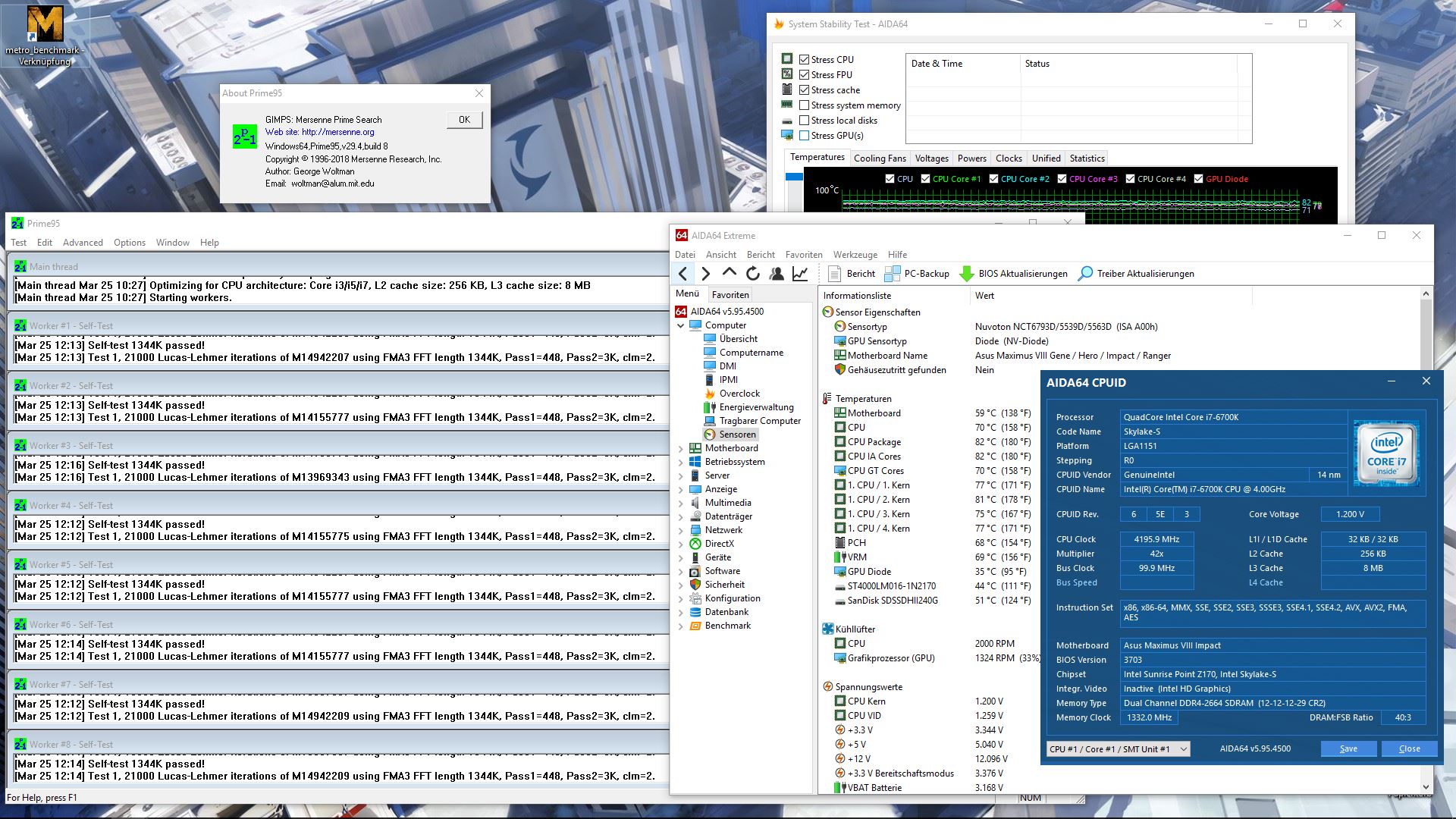The width and height of the screenshot is (1456, 819).
Task: Open the graph chart icon in AIDA64 toolbar
Action: click(x=800, y=274)
